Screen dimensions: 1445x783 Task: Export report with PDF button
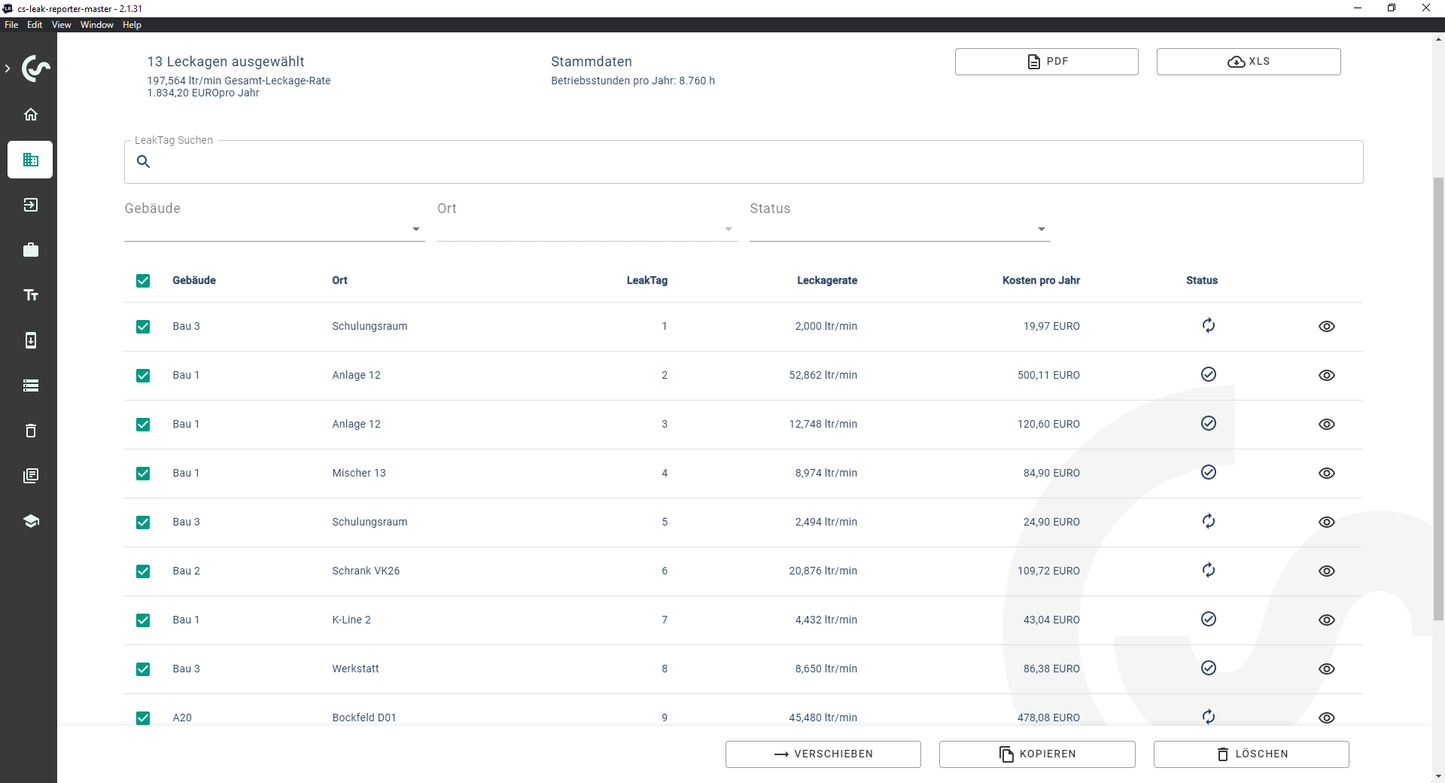[x=1046, y=62]
